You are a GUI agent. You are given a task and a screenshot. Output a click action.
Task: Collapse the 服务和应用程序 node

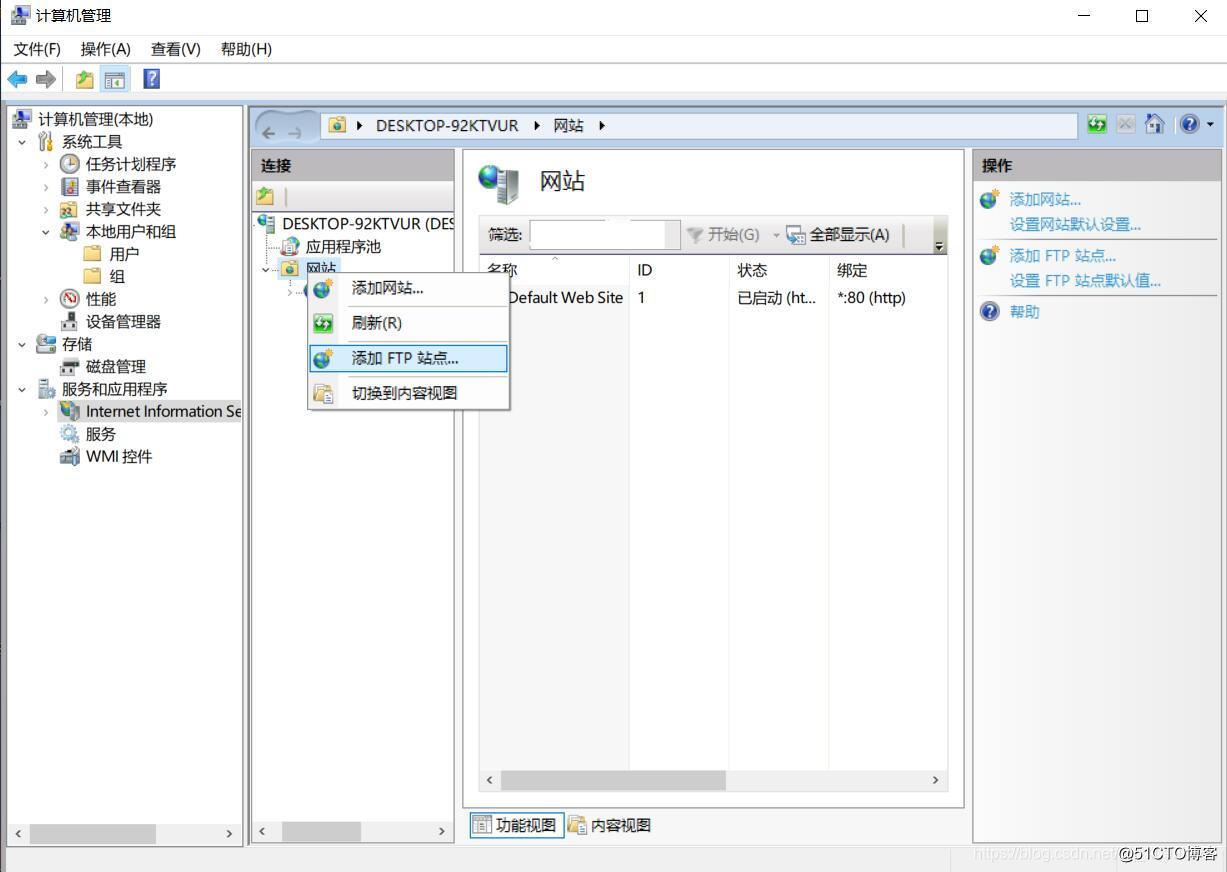[22, 389]
